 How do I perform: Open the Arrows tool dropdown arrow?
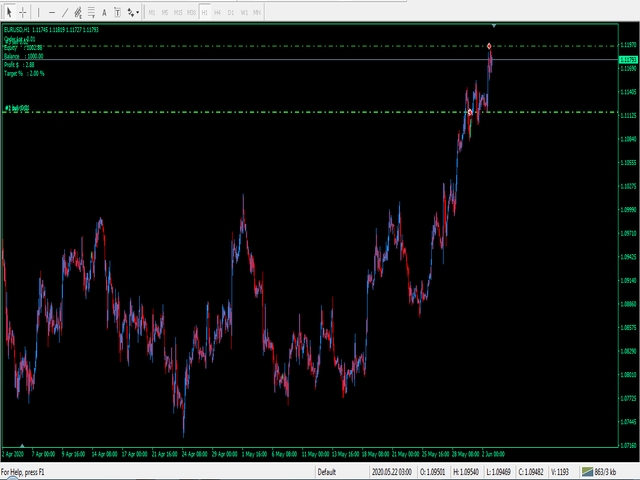click(138, 13)
